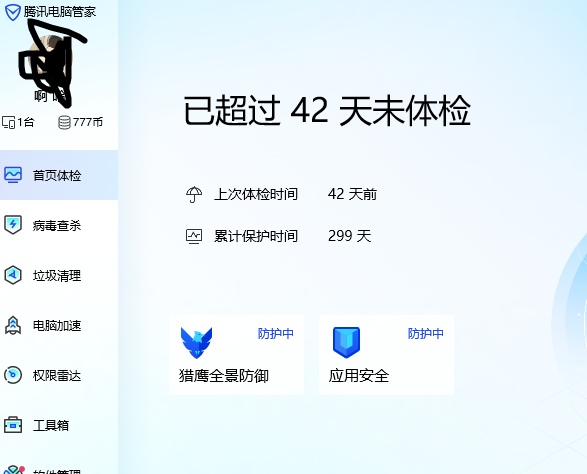This screenshot has height=474, width=587.
Task: Click the 腾讯电脑管家 title text
Action: click(x=60, y=12)
